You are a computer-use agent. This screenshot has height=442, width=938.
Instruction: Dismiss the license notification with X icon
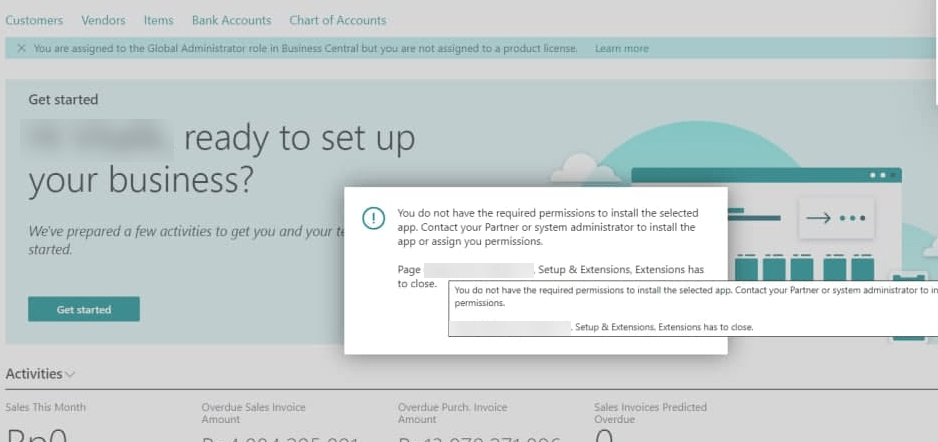coord(21,48)
